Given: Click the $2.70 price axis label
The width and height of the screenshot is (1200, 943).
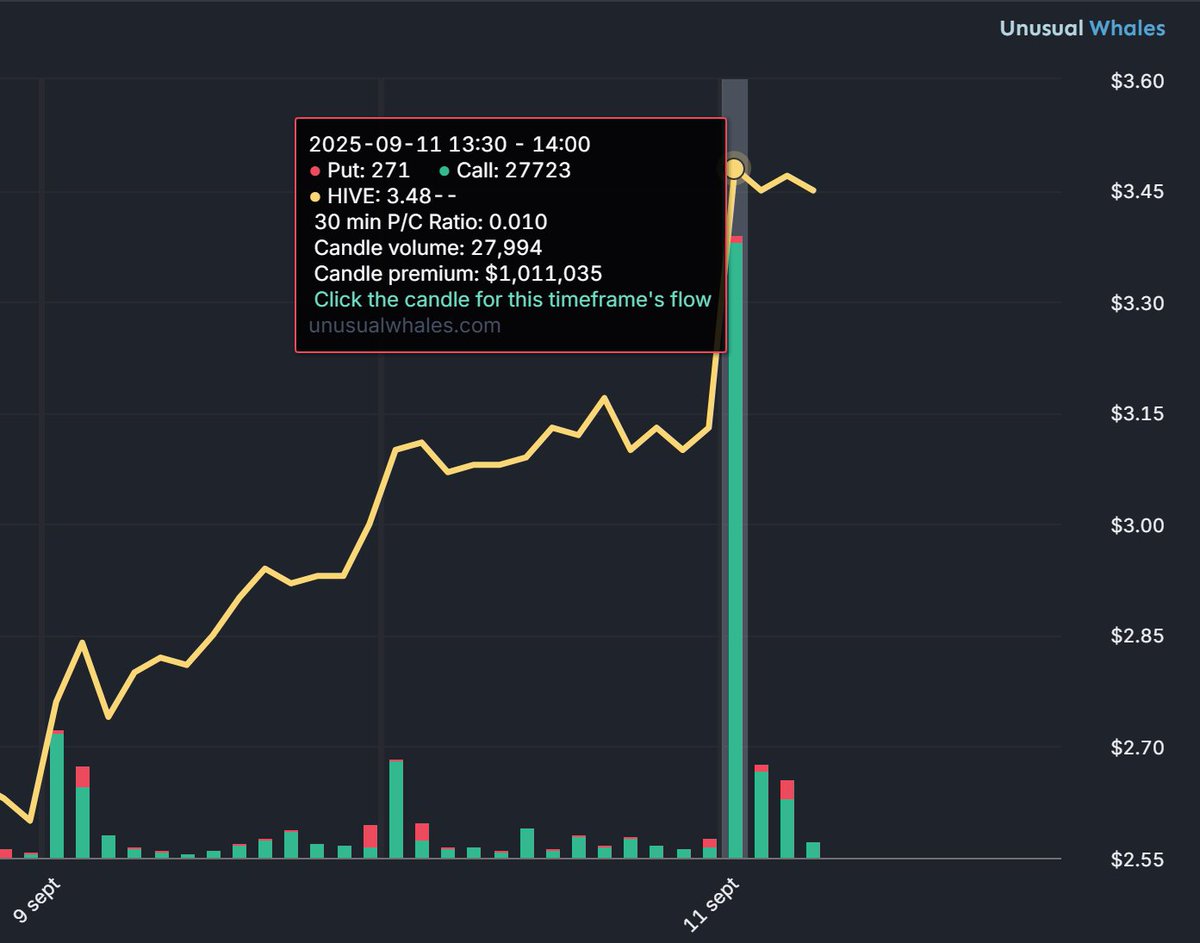Looking at the screenshot, I should coord(1137,748).
